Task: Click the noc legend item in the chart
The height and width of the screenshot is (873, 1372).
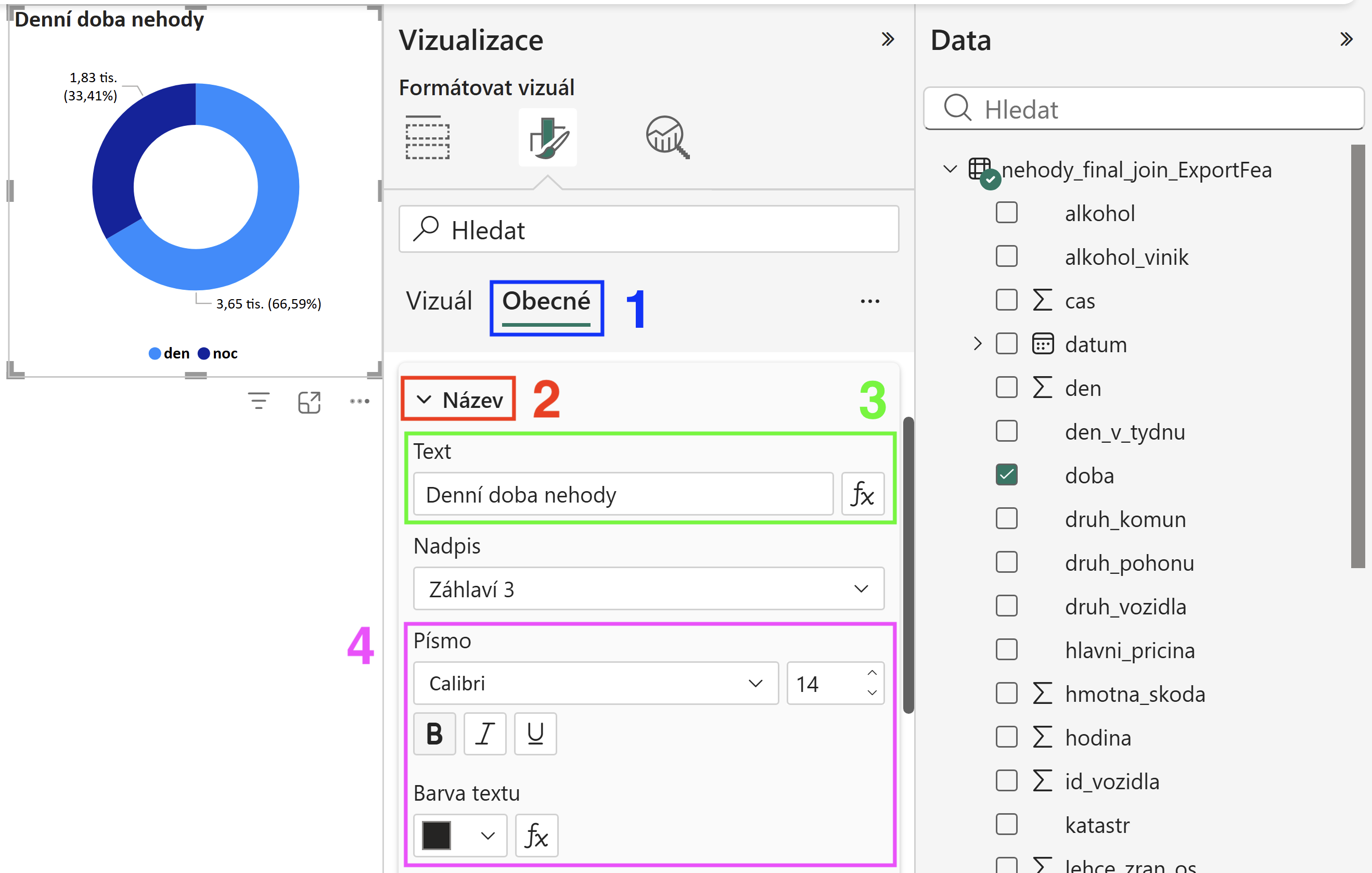Action: click(217, 353)
